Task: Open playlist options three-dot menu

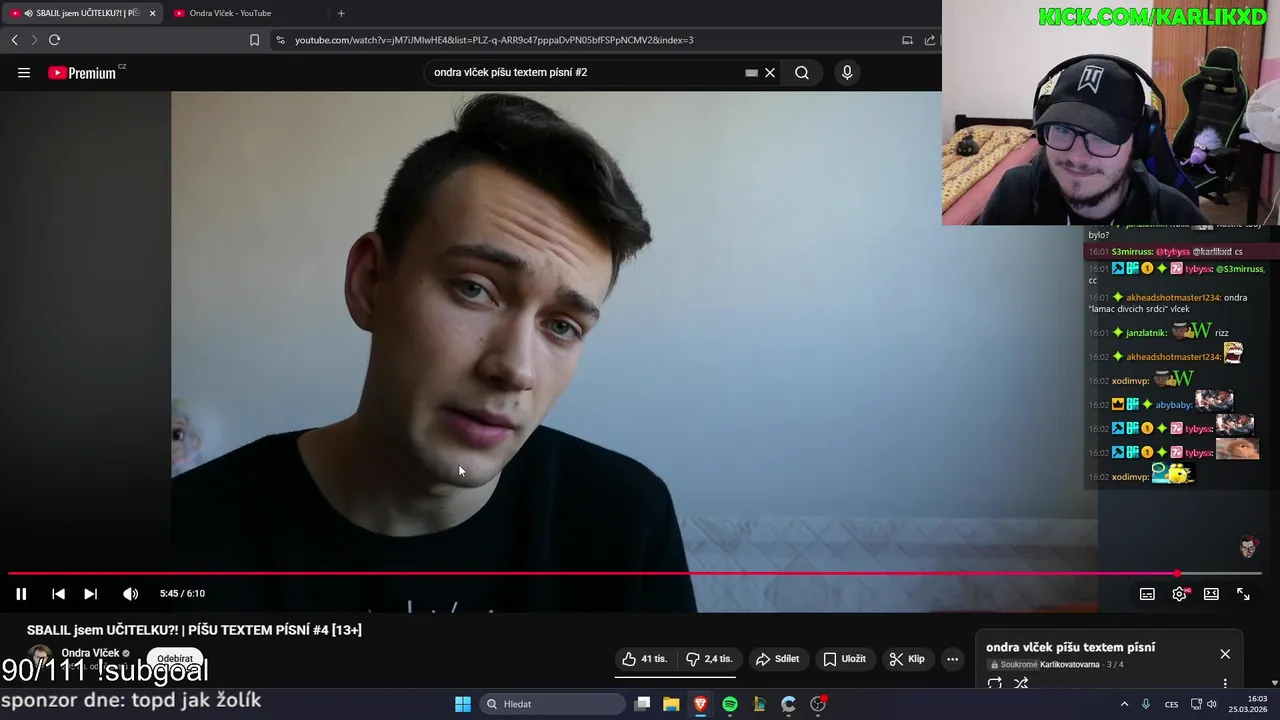Action: point(1225,684)
